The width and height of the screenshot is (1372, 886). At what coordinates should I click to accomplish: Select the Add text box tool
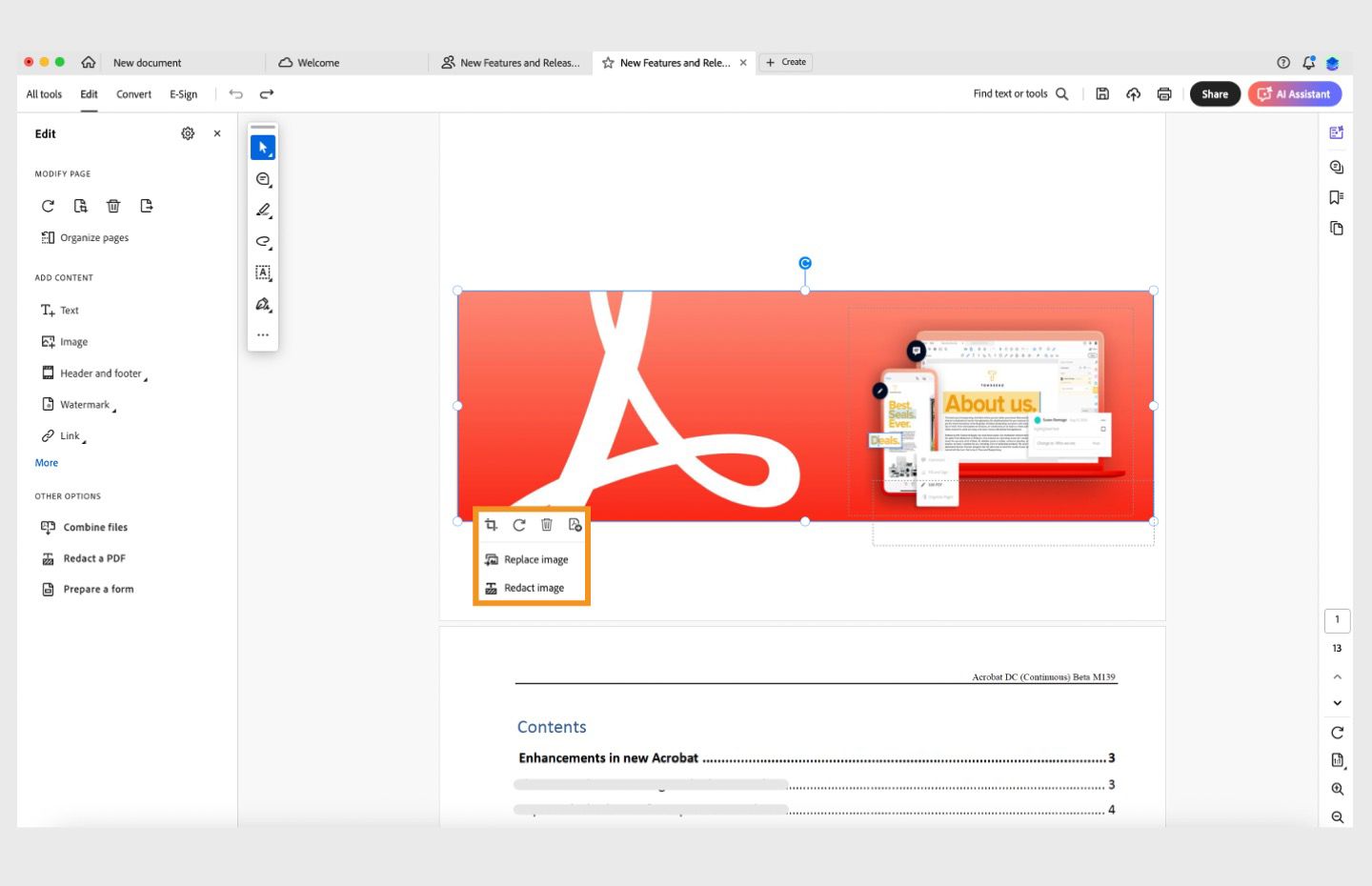(263, 273)
